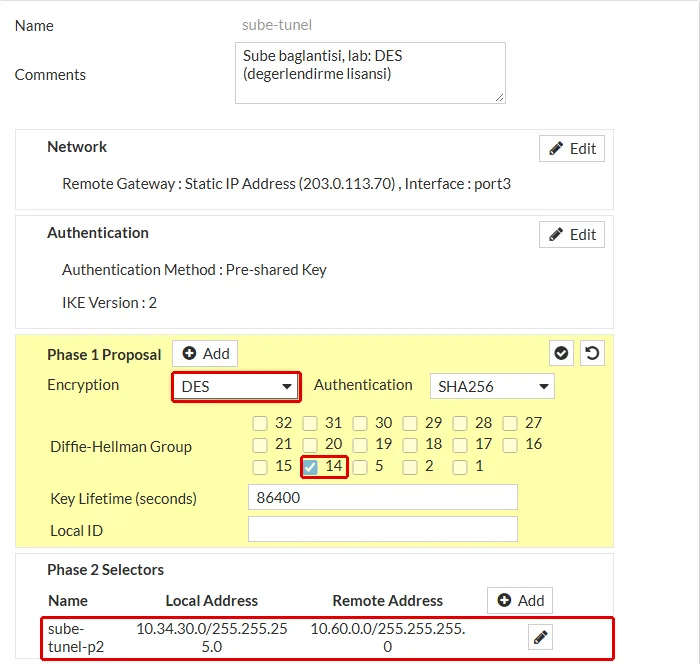Click the local address 10.34.30.0/255.255.255.0
700x664 pixels.
[x=212, y=637]
